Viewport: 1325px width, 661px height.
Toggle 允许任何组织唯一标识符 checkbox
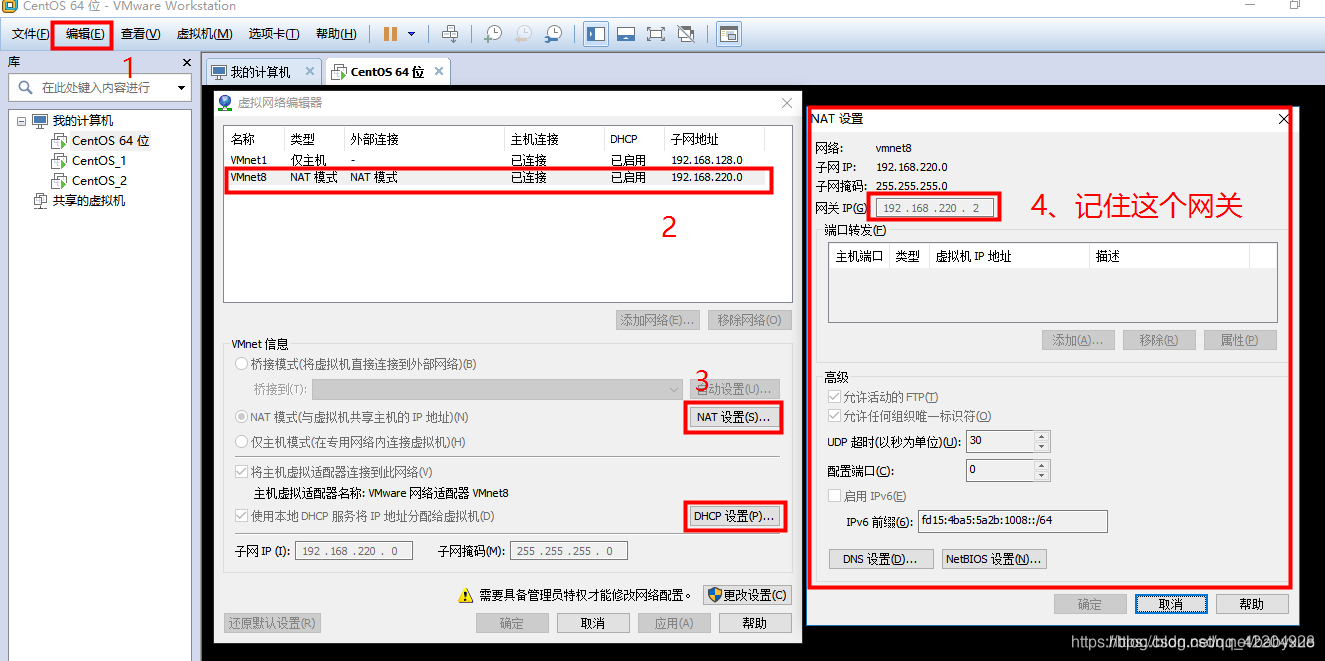[835, 416]
